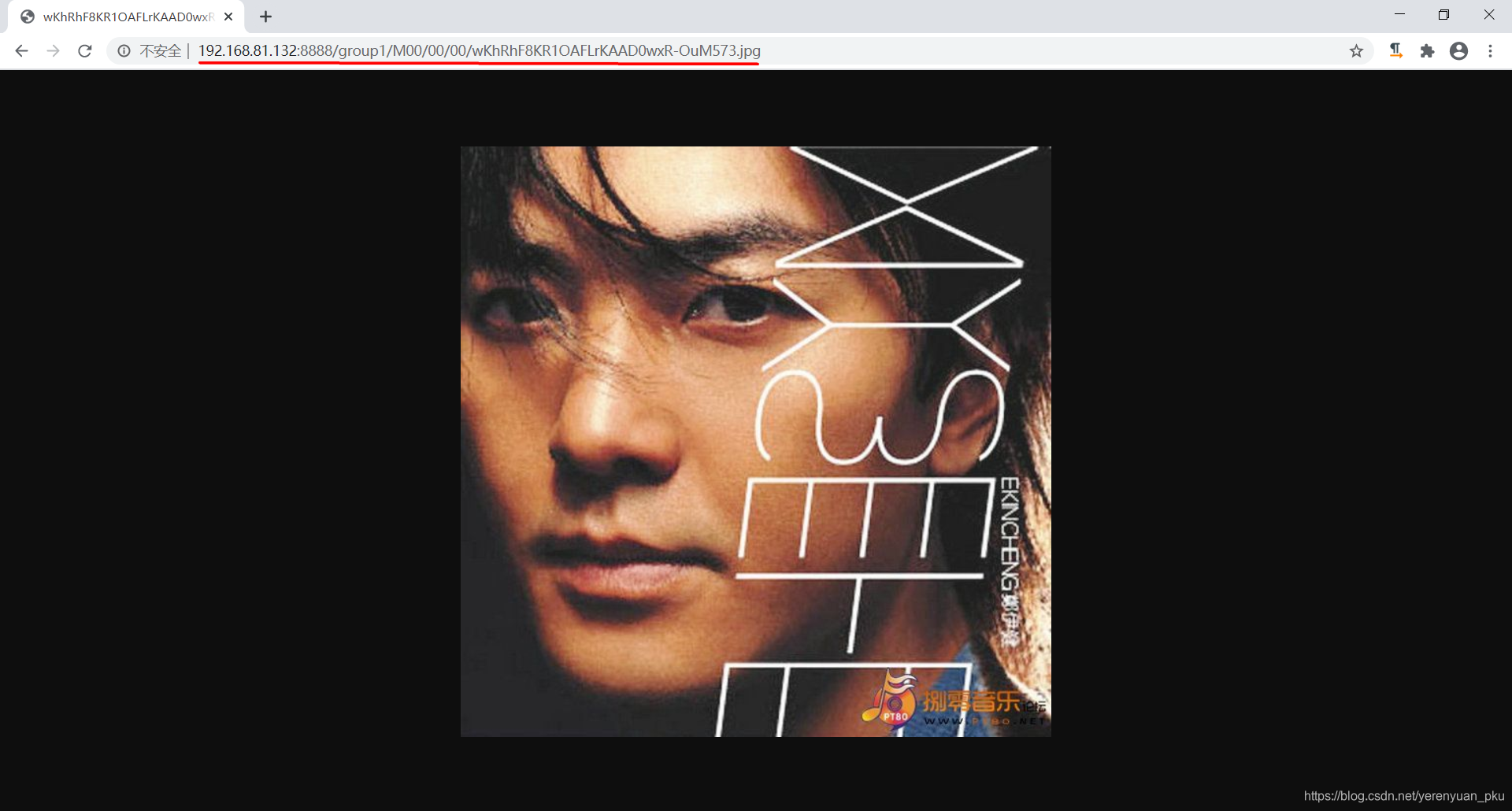Reload the current page

click(85, 51)
